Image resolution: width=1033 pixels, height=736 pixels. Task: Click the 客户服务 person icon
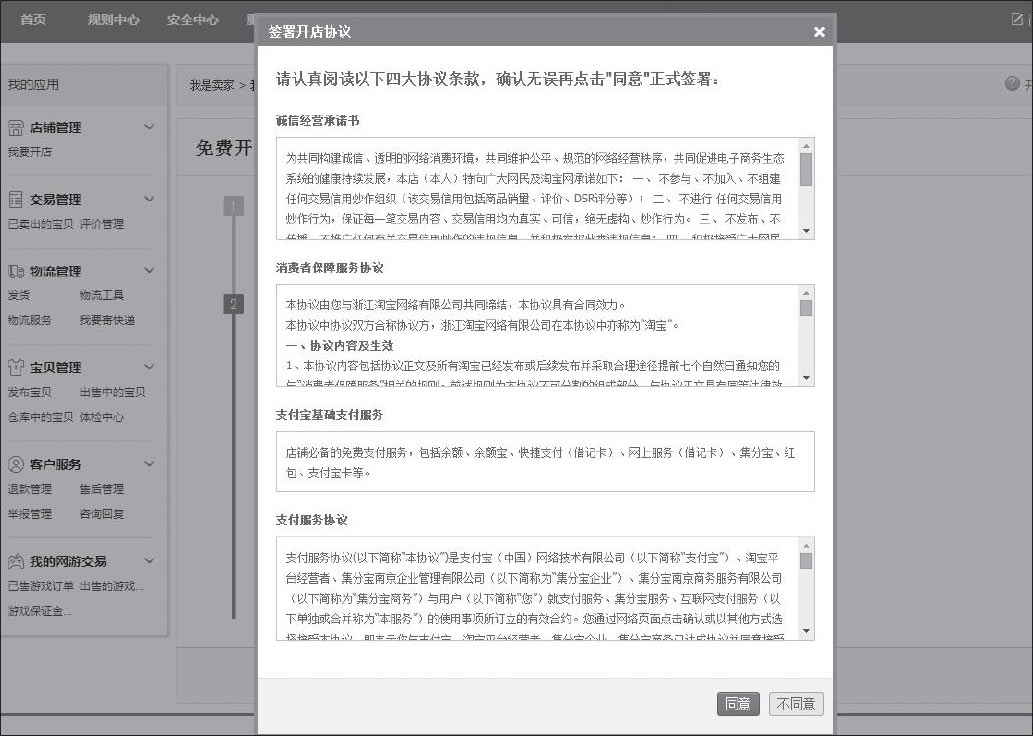click(x=16, y=464)
